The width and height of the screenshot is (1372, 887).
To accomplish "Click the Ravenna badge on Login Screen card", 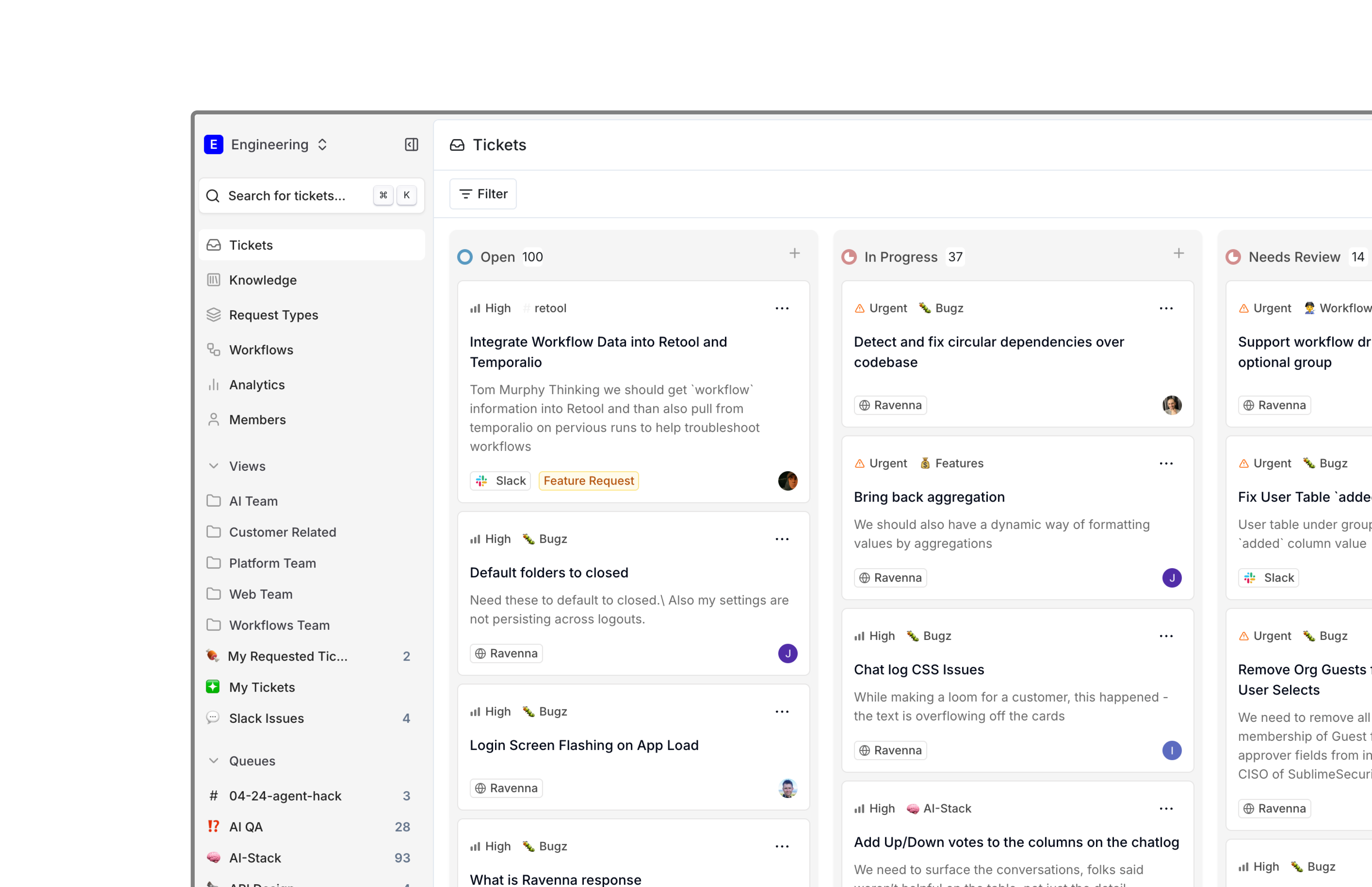I will [x=506, y=789].
